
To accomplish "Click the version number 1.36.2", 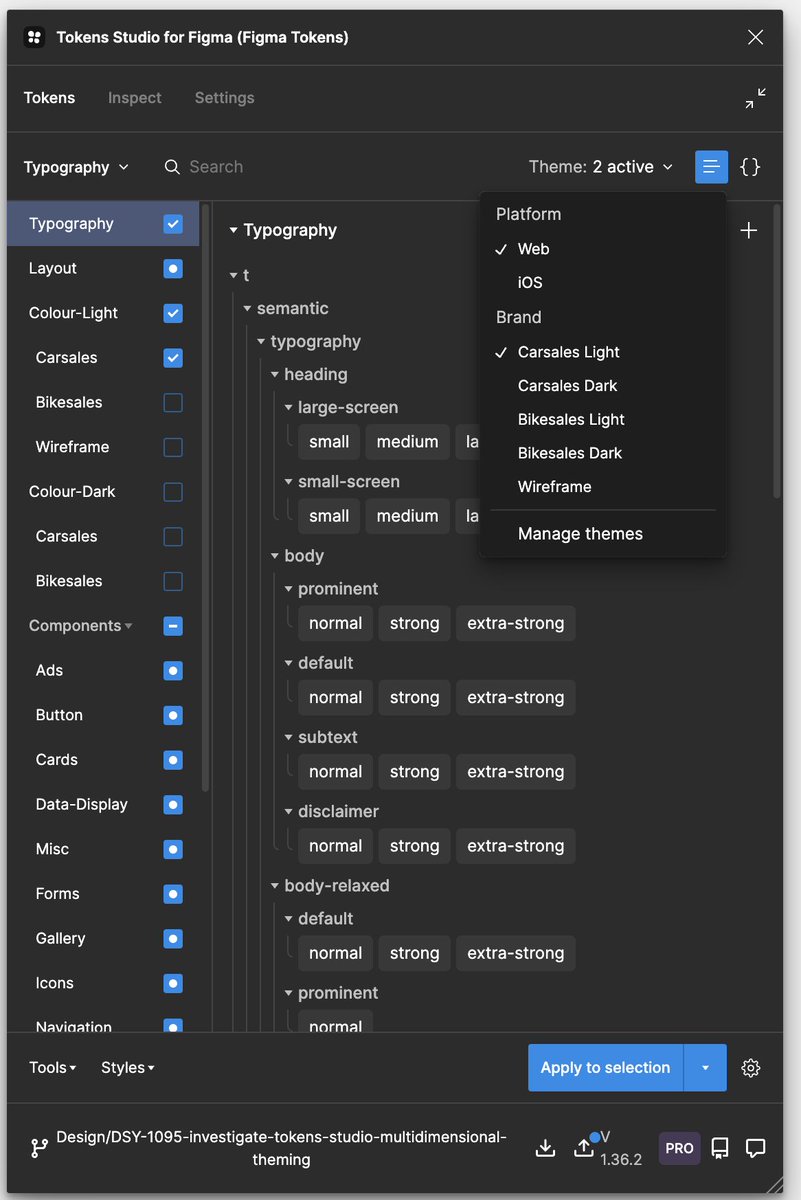I will tap(621, 1160).
